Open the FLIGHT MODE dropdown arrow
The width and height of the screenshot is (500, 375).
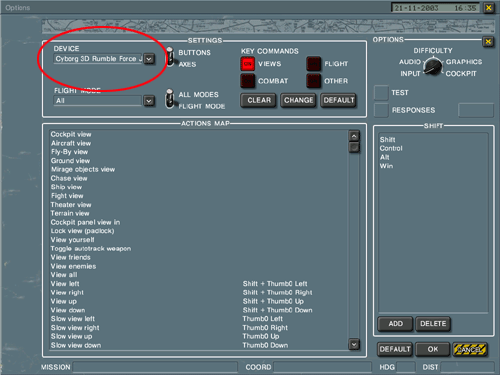click(x=149, y=101)
